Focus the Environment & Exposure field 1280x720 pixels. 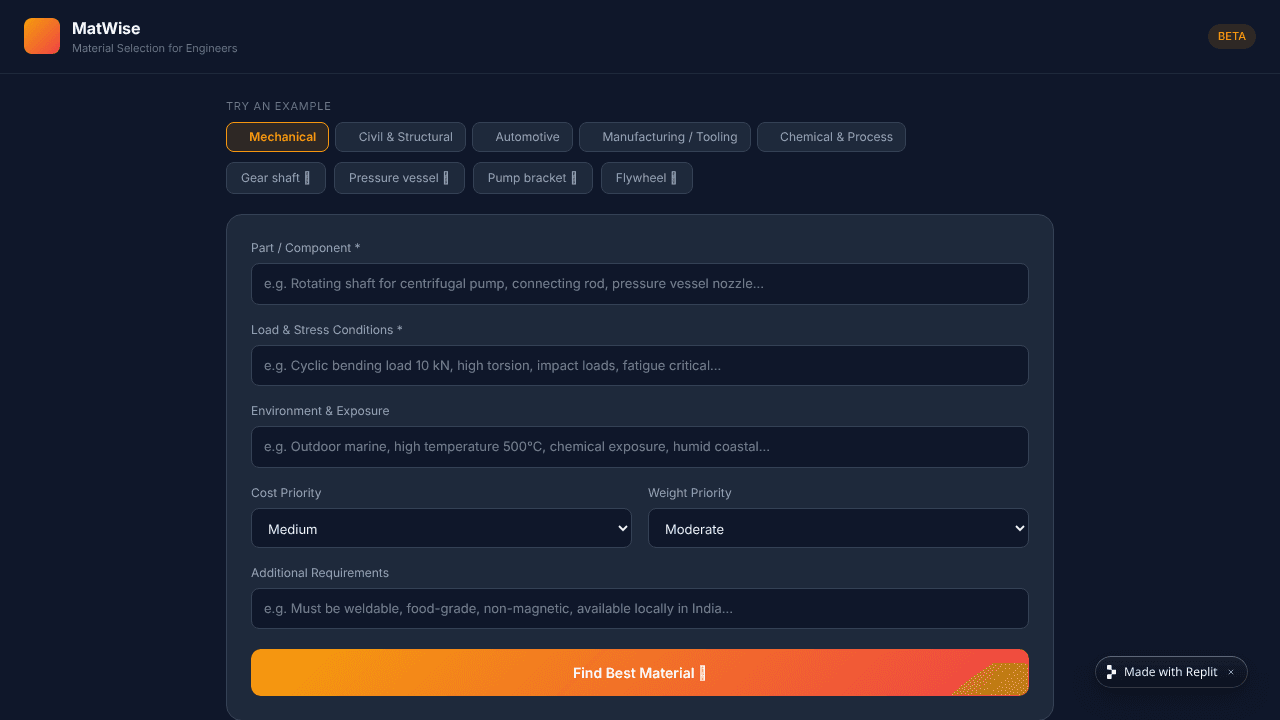click(640, 447)
